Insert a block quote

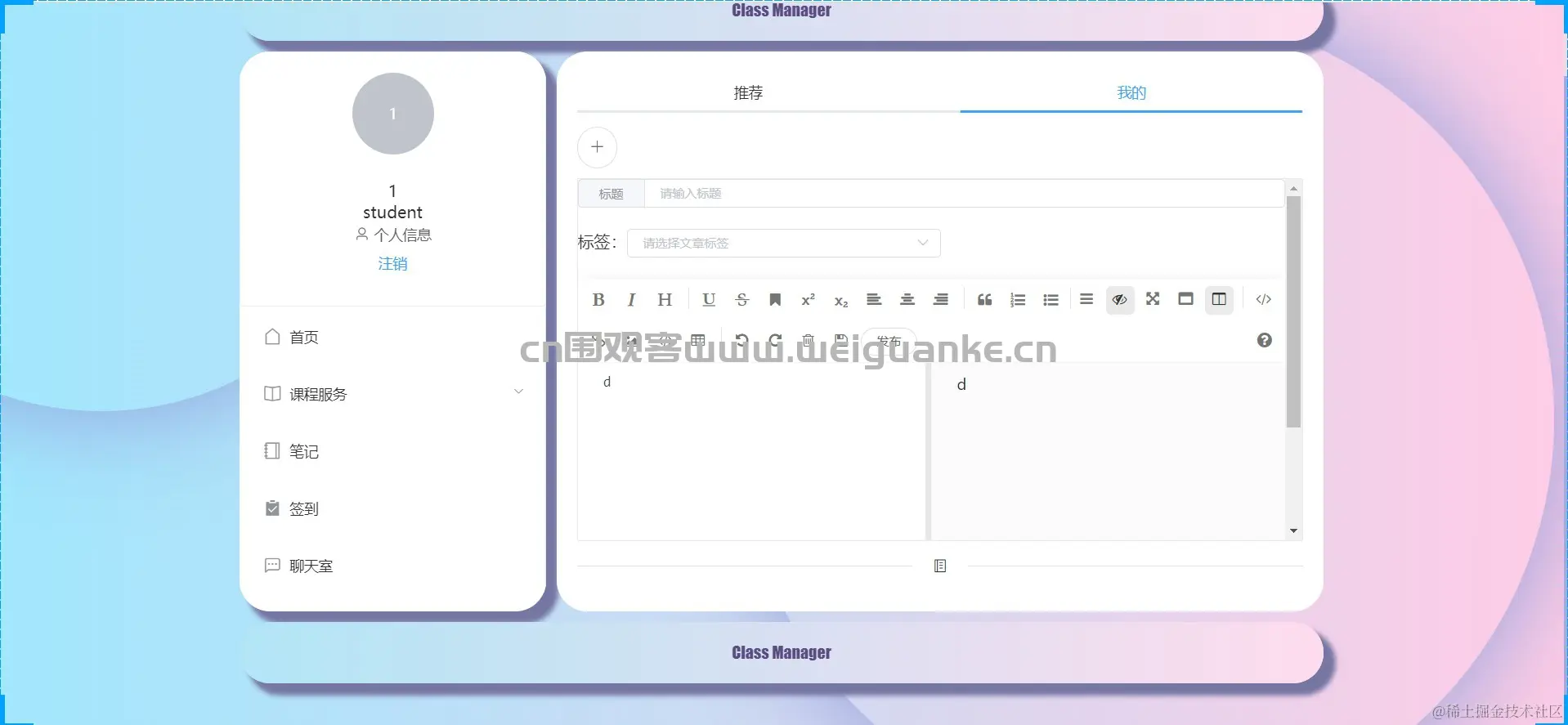984,300
